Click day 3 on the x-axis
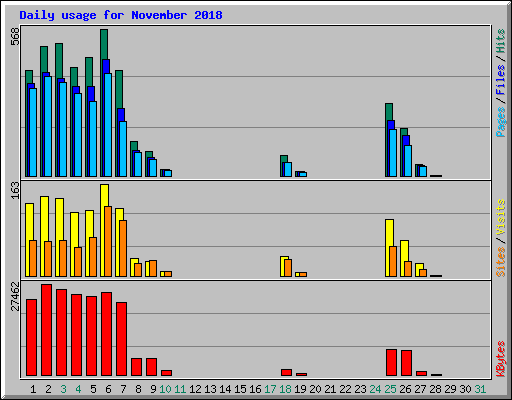Screen dimensions: 512x400 63,389
